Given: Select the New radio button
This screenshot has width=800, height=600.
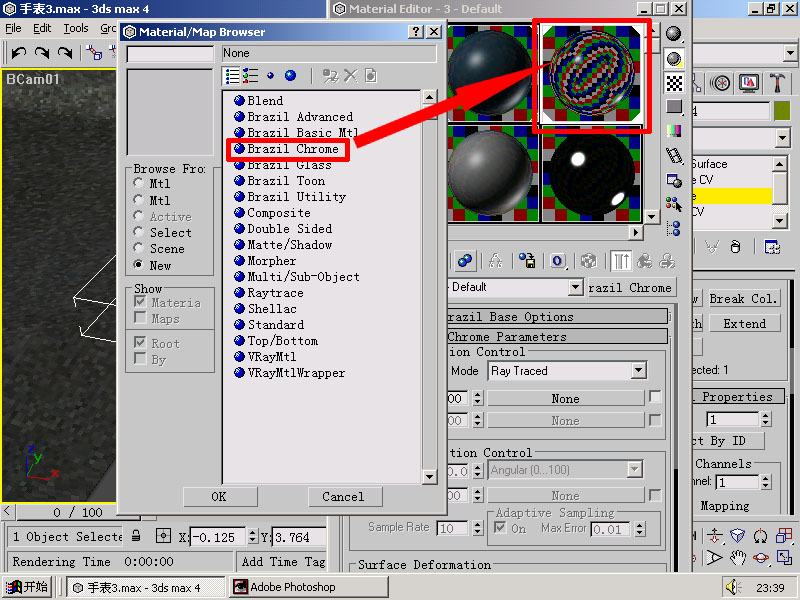Looking at the screenshot, I should coord(138,264).
